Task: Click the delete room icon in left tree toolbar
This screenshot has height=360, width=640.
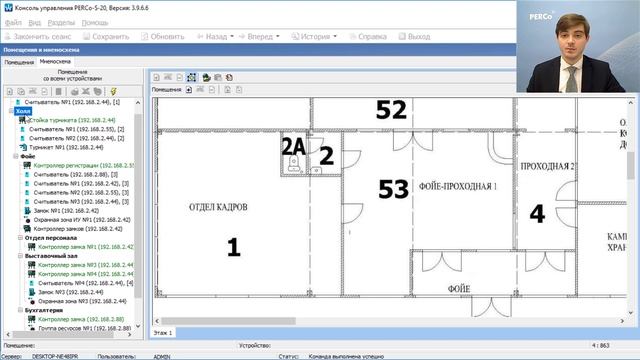Action: click(44, 91)
